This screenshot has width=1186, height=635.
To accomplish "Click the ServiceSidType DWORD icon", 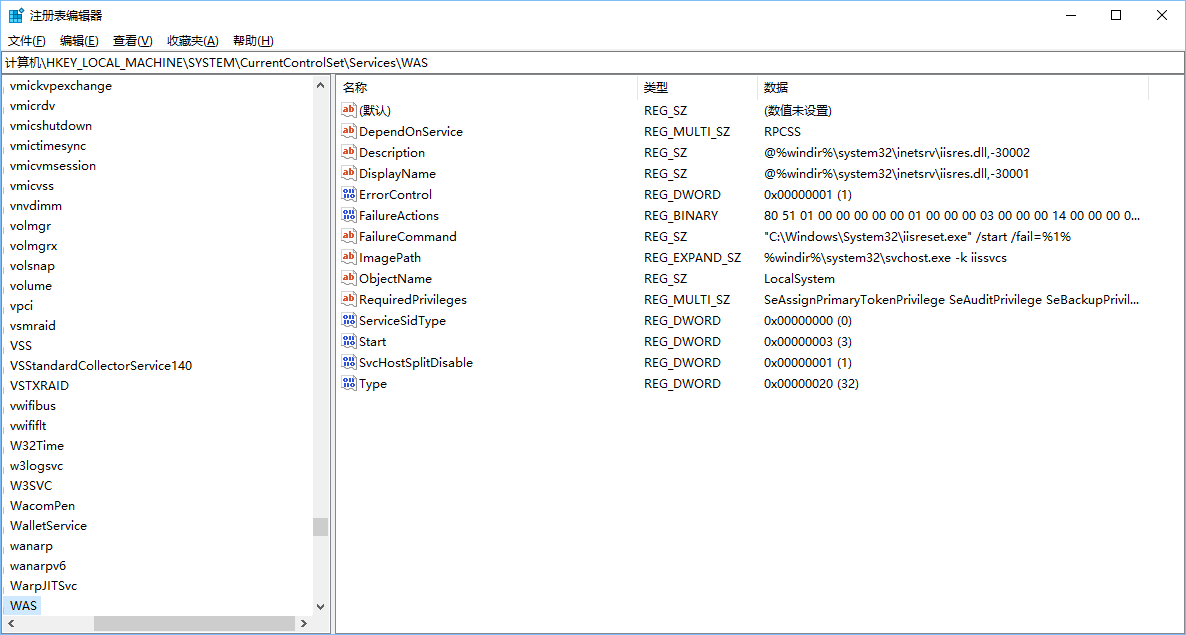I will click(349, 321).
